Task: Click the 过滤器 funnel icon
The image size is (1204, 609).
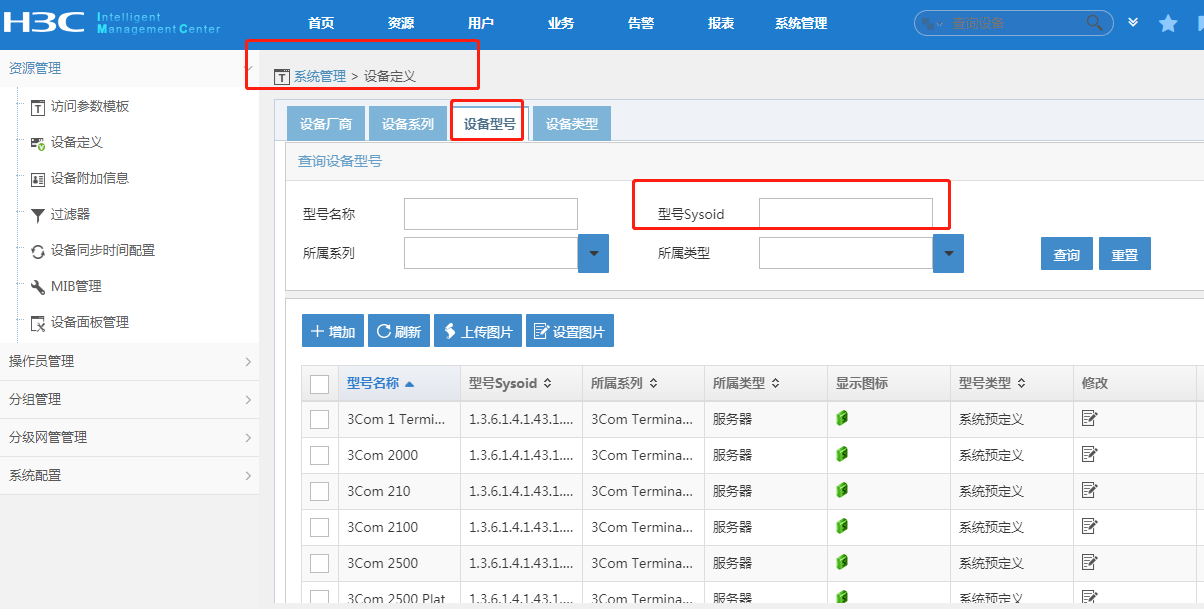Action: [38, 215]
